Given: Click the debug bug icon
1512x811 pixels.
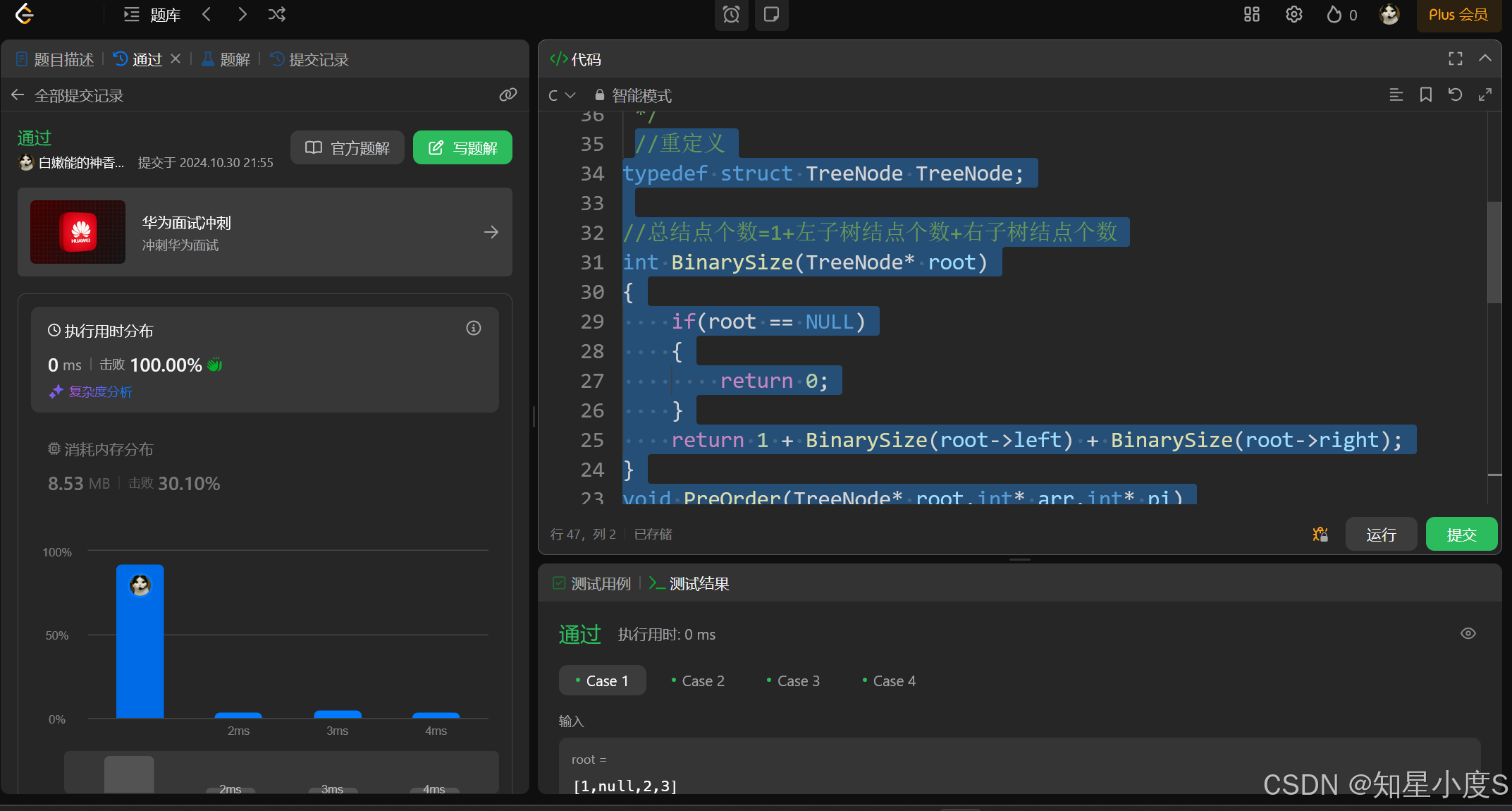Looking at the screenshot, I should pos(1320,535).
